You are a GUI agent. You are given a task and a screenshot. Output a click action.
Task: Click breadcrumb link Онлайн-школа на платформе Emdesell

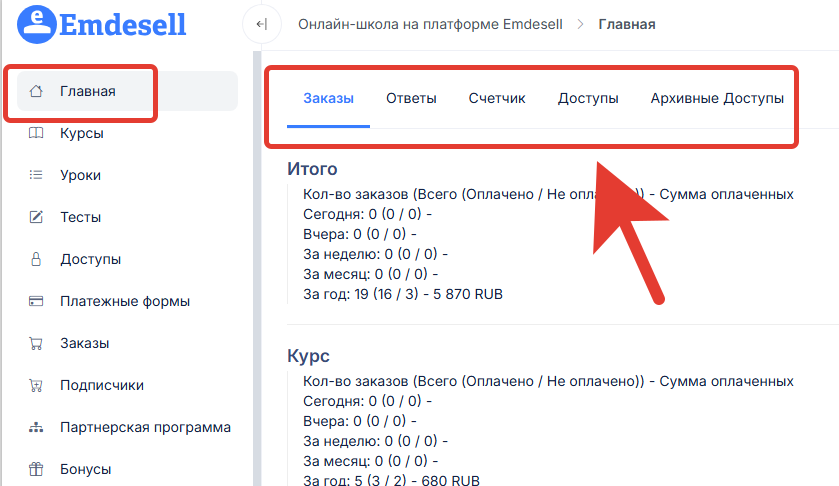coord(430,24)
